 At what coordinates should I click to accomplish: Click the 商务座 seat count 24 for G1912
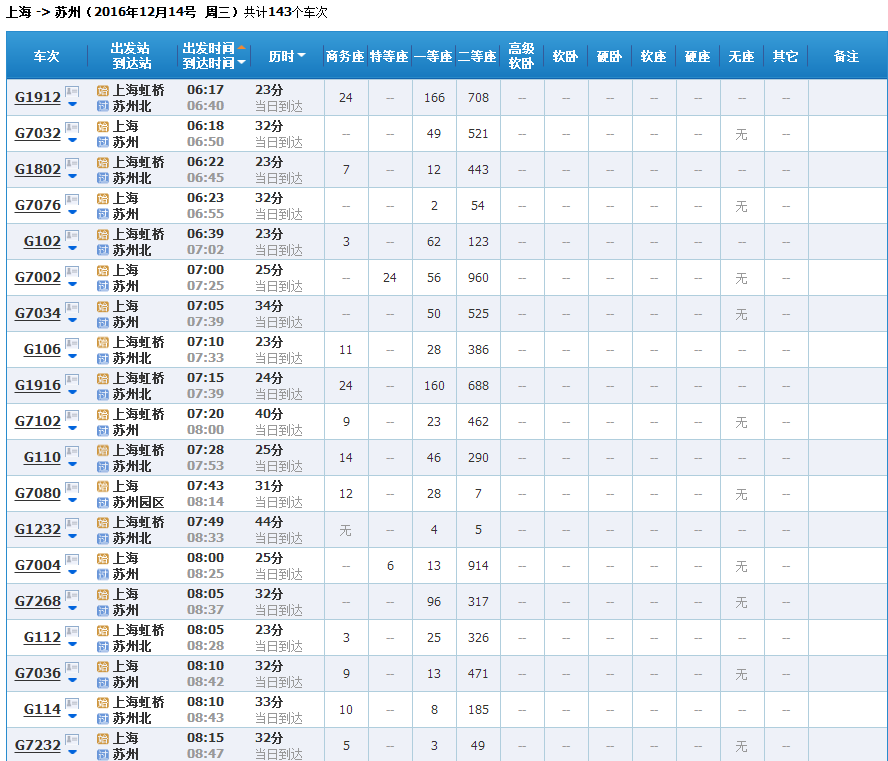pyautogui.click(x=346, y=98)
